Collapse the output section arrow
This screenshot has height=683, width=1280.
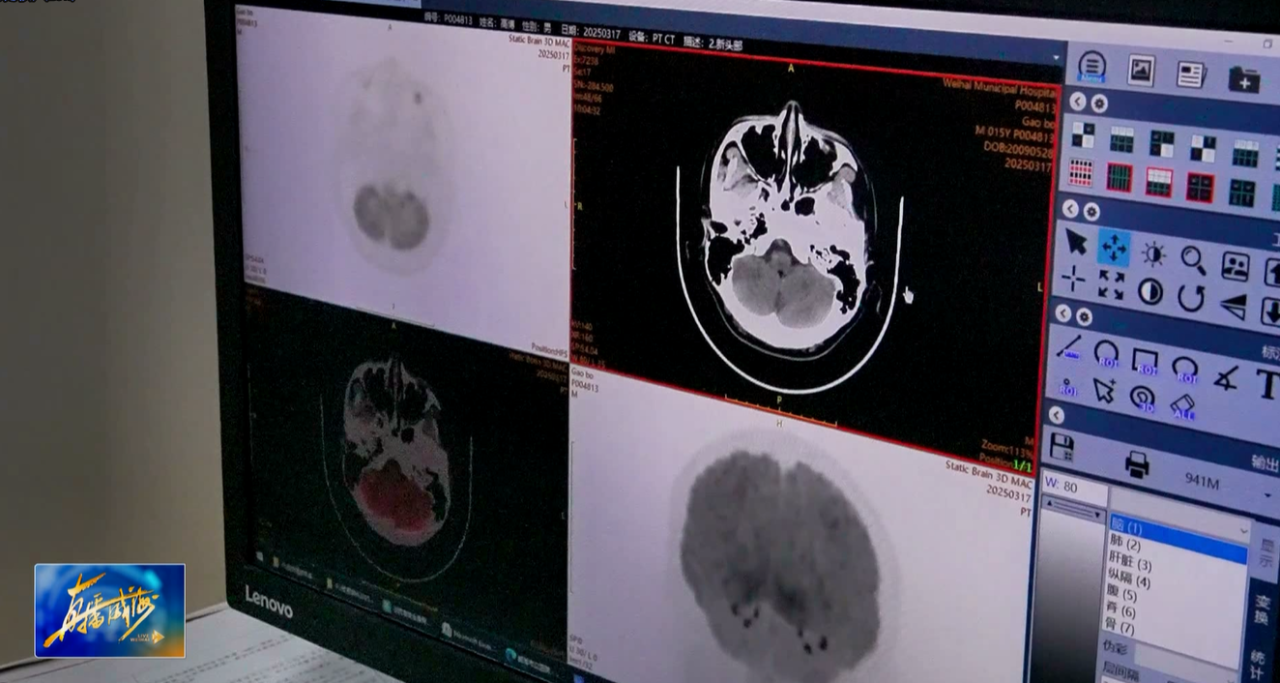[1056, 414]
